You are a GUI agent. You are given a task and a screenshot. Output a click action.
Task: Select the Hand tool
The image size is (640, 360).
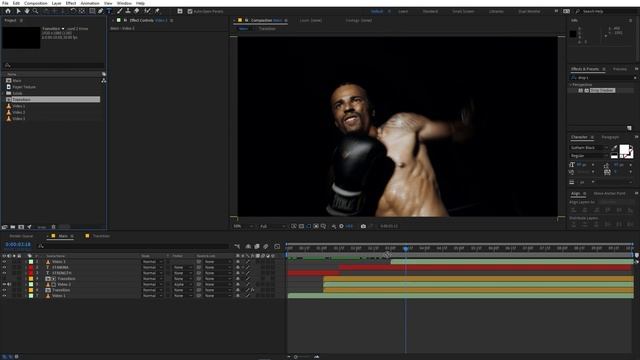[x=27, y=11]
